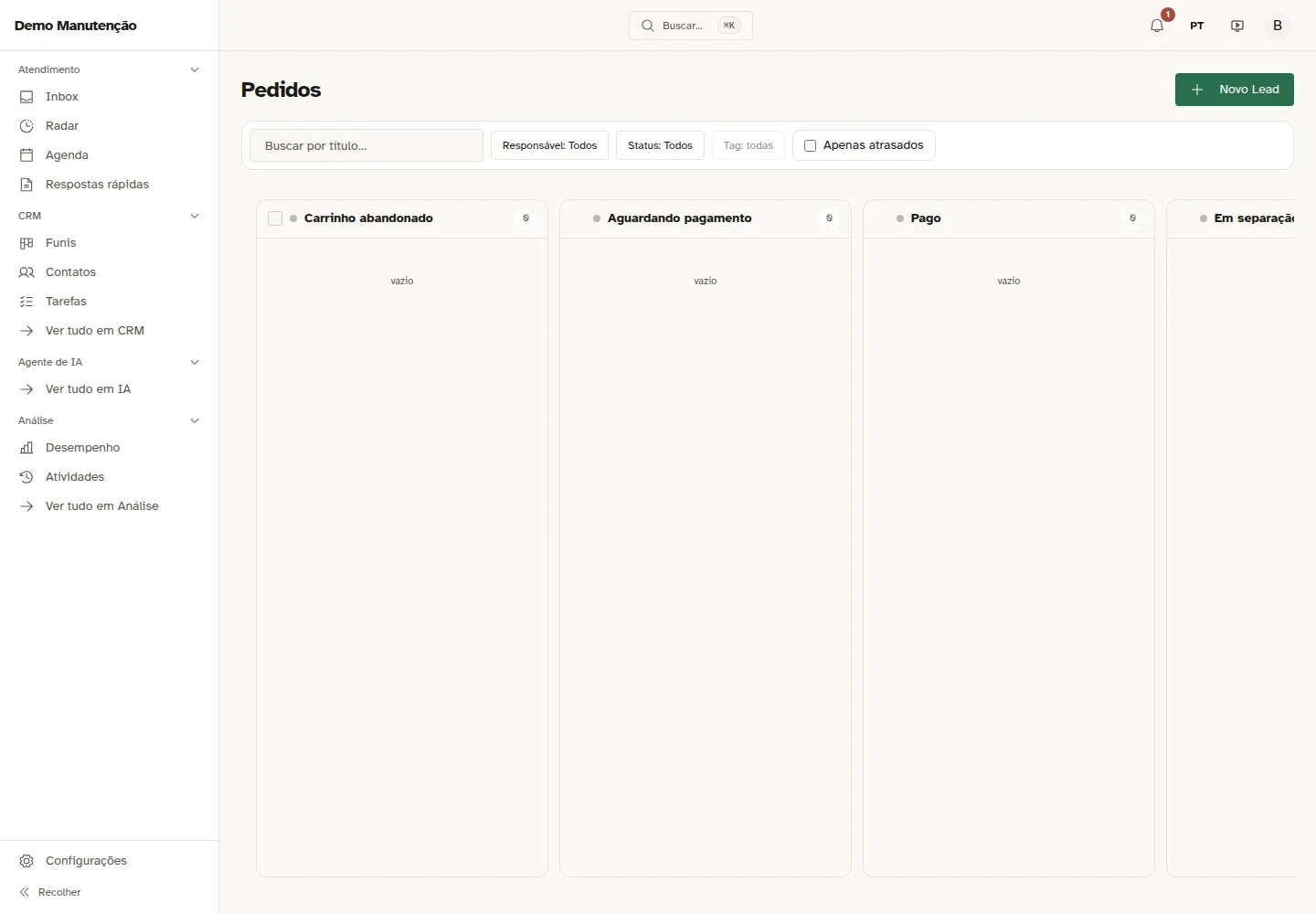Image resolution: width=1316 pixels, height=914 pixels.
Task: Focus the Buscar por título field
Action: (366, 145)
